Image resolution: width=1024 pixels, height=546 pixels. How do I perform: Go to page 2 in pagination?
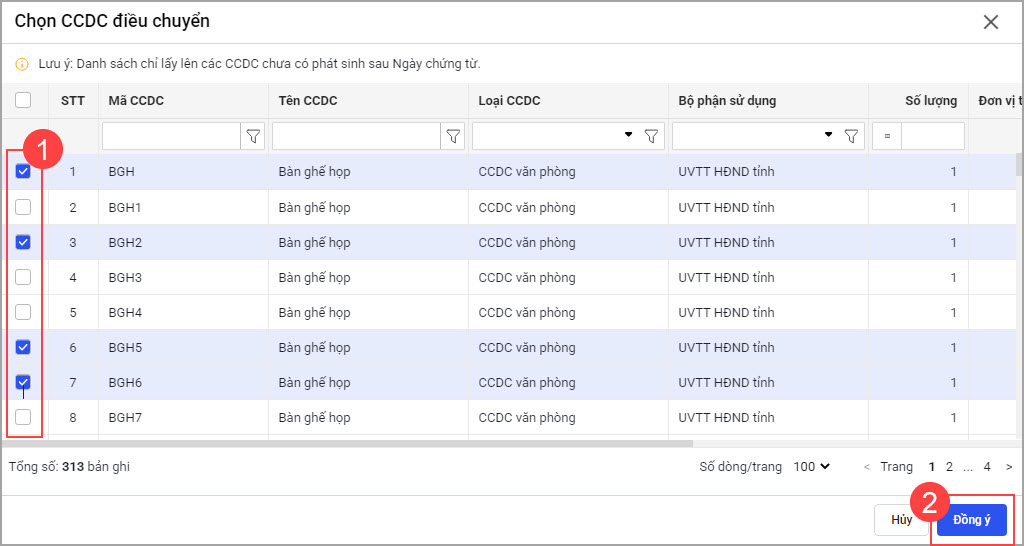pos(949,467)
